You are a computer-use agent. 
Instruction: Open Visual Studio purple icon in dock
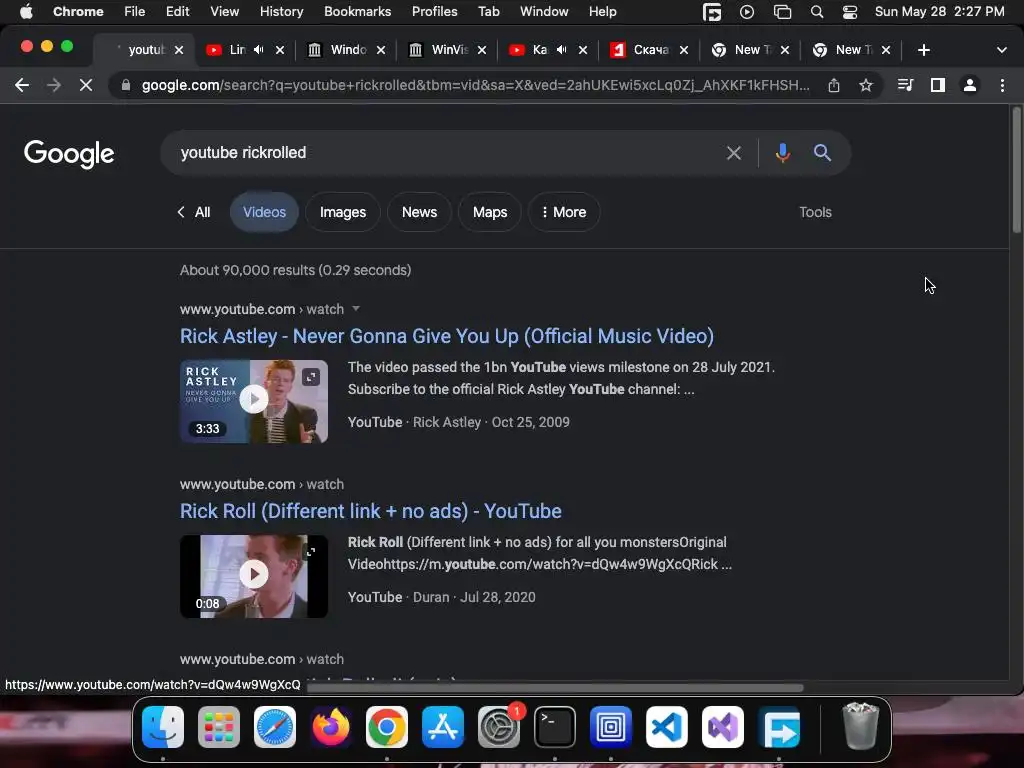click(723, 726)
